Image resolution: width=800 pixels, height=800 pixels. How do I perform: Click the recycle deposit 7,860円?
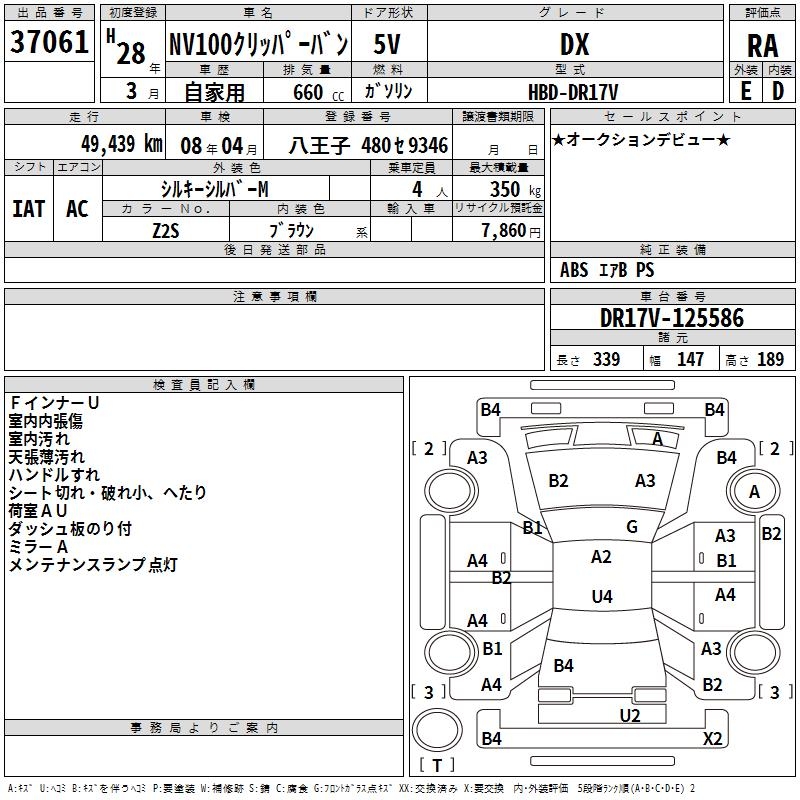pyautogui.click(x=511, y=231)
